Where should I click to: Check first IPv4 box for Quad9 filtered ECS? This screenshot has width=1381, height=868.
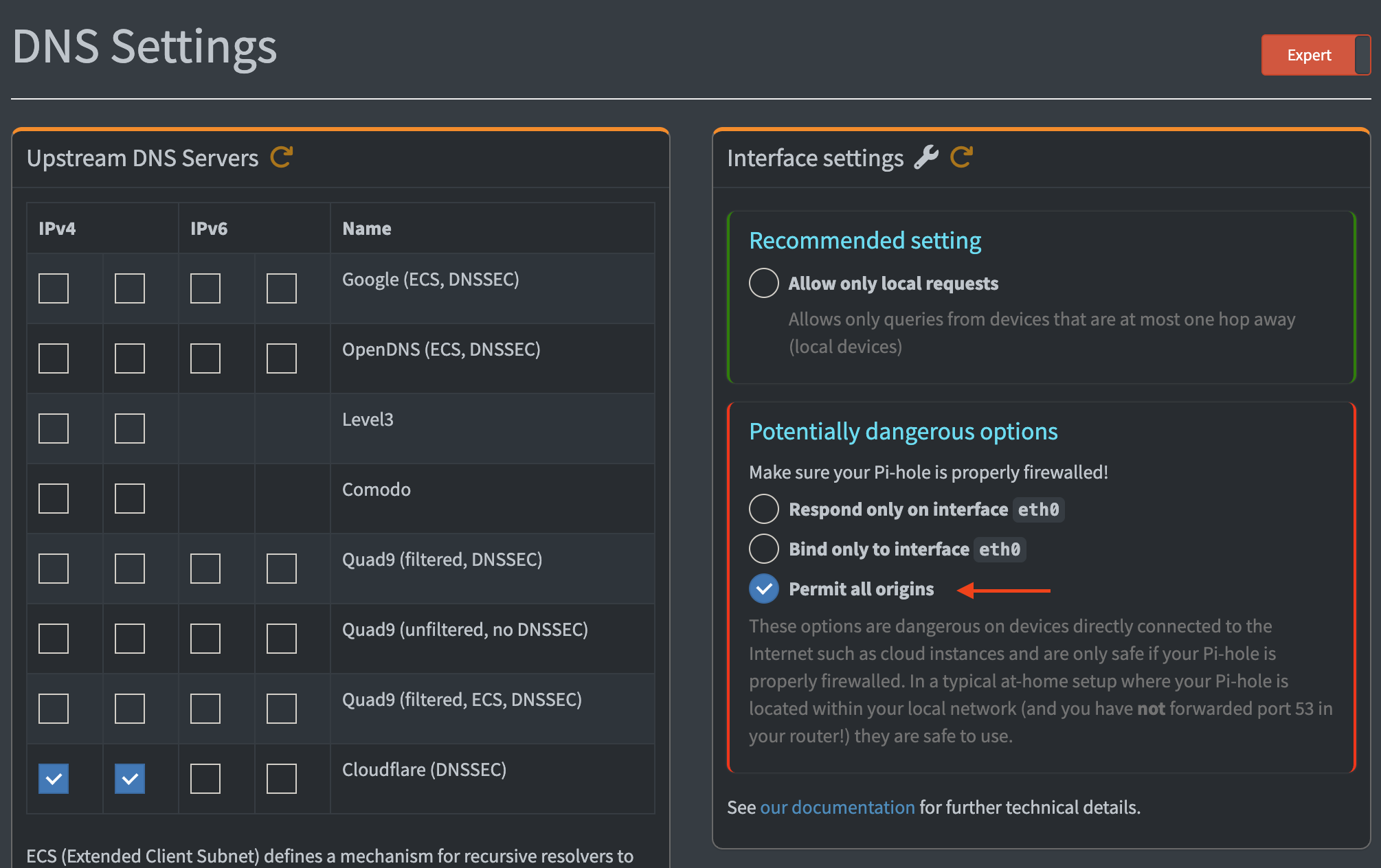point(54,709)
